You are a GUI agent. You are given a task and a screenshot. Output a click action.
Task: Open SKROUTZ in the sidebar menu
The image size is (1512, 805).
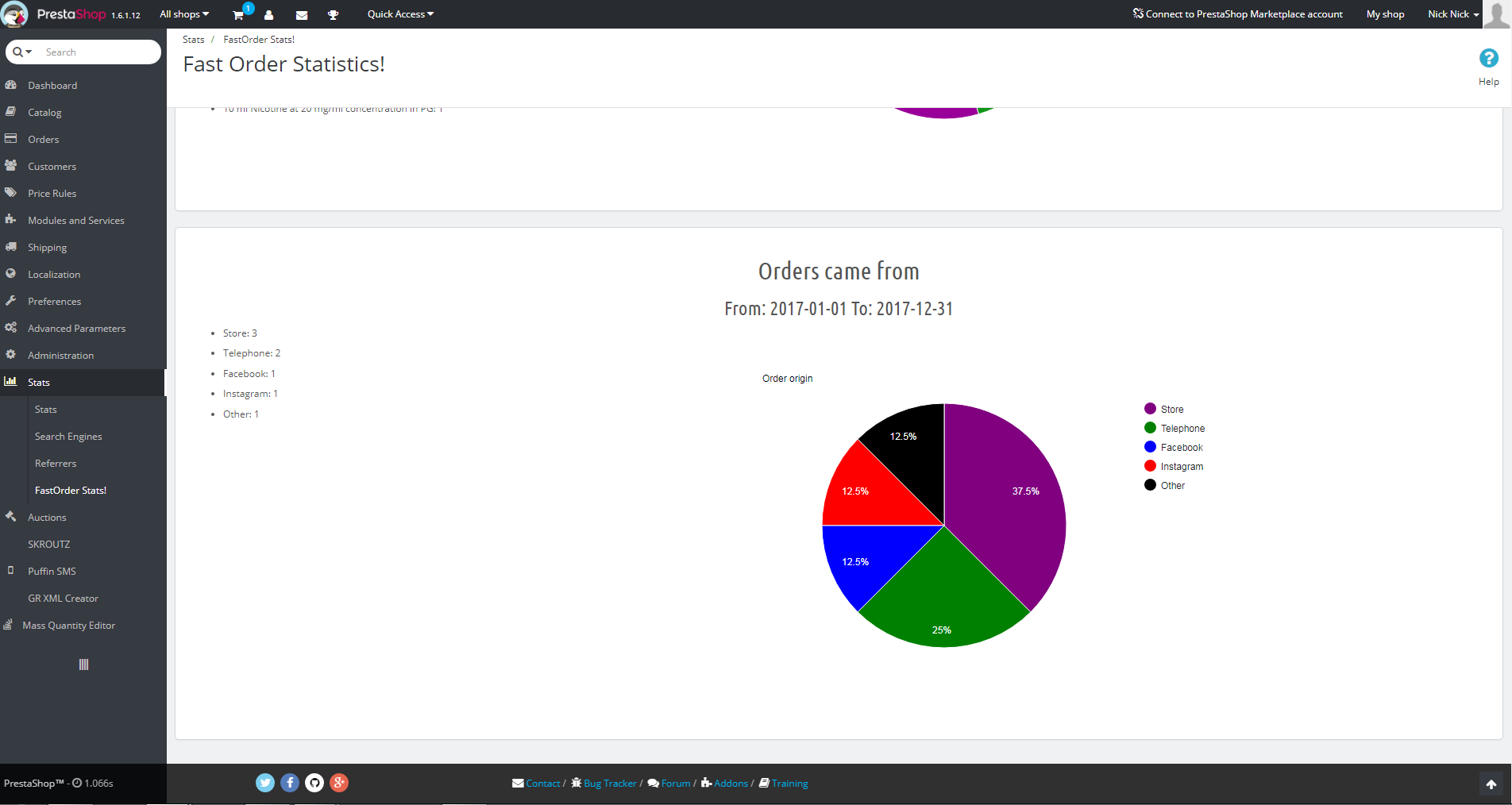(x=49, y=544)
